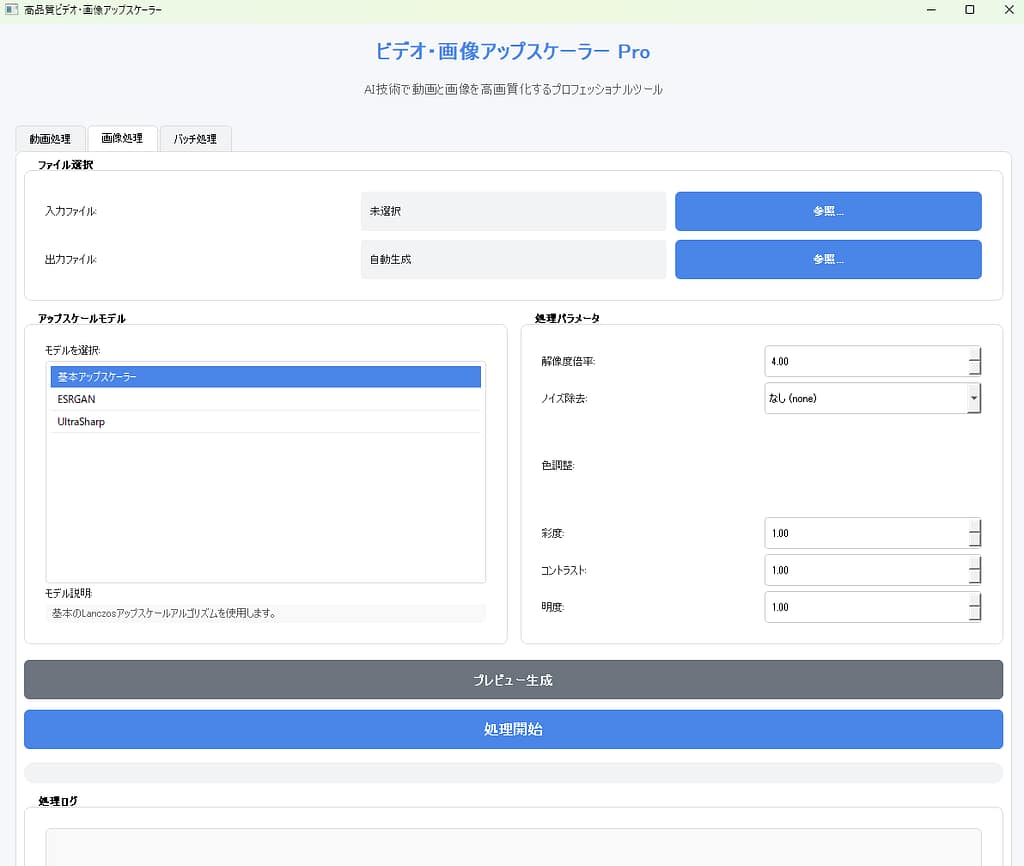Click the progress bar below 処理開始
This screenshot has height=866, width=1024.
point(513,773)
